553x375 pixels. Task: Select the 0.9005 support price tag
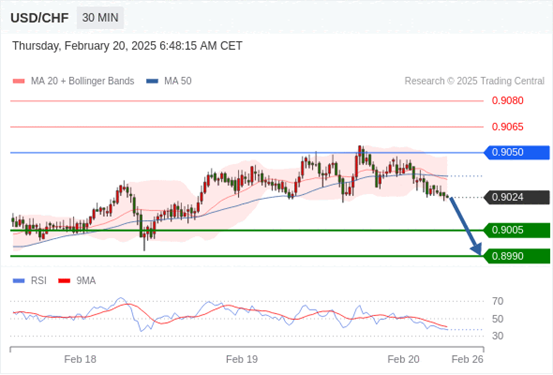click(517, 230)
